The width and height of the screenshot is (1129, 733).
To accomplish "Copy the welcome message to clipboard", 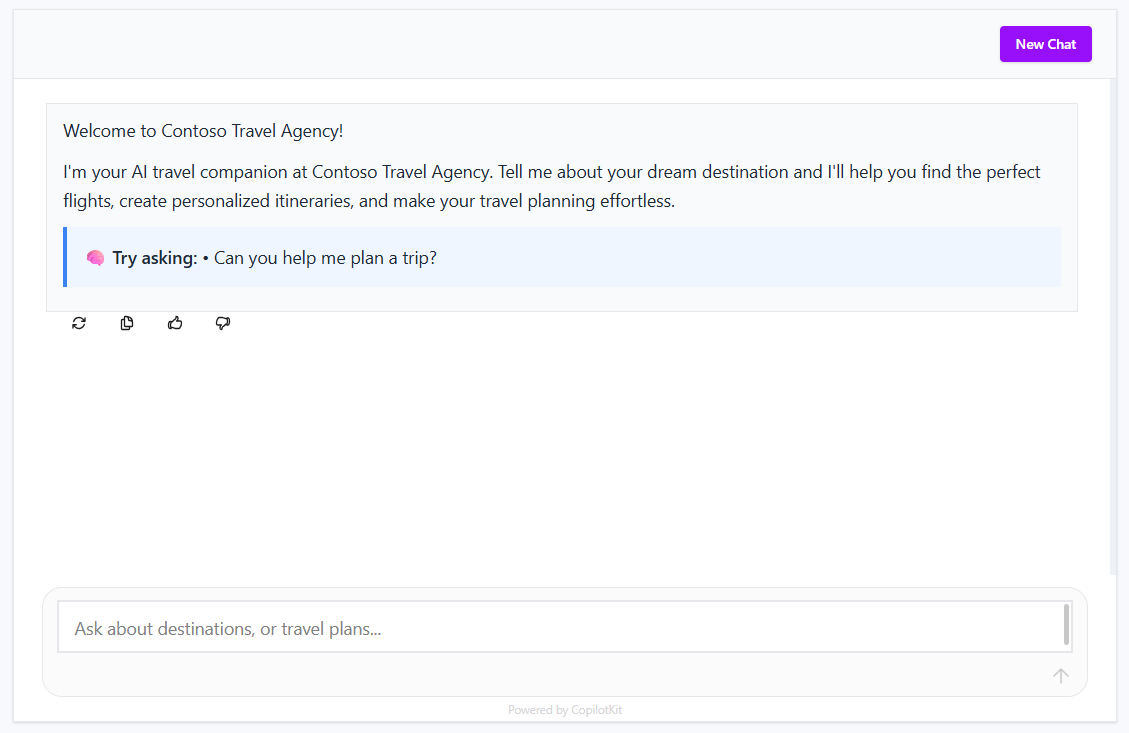I will point(127,323).
